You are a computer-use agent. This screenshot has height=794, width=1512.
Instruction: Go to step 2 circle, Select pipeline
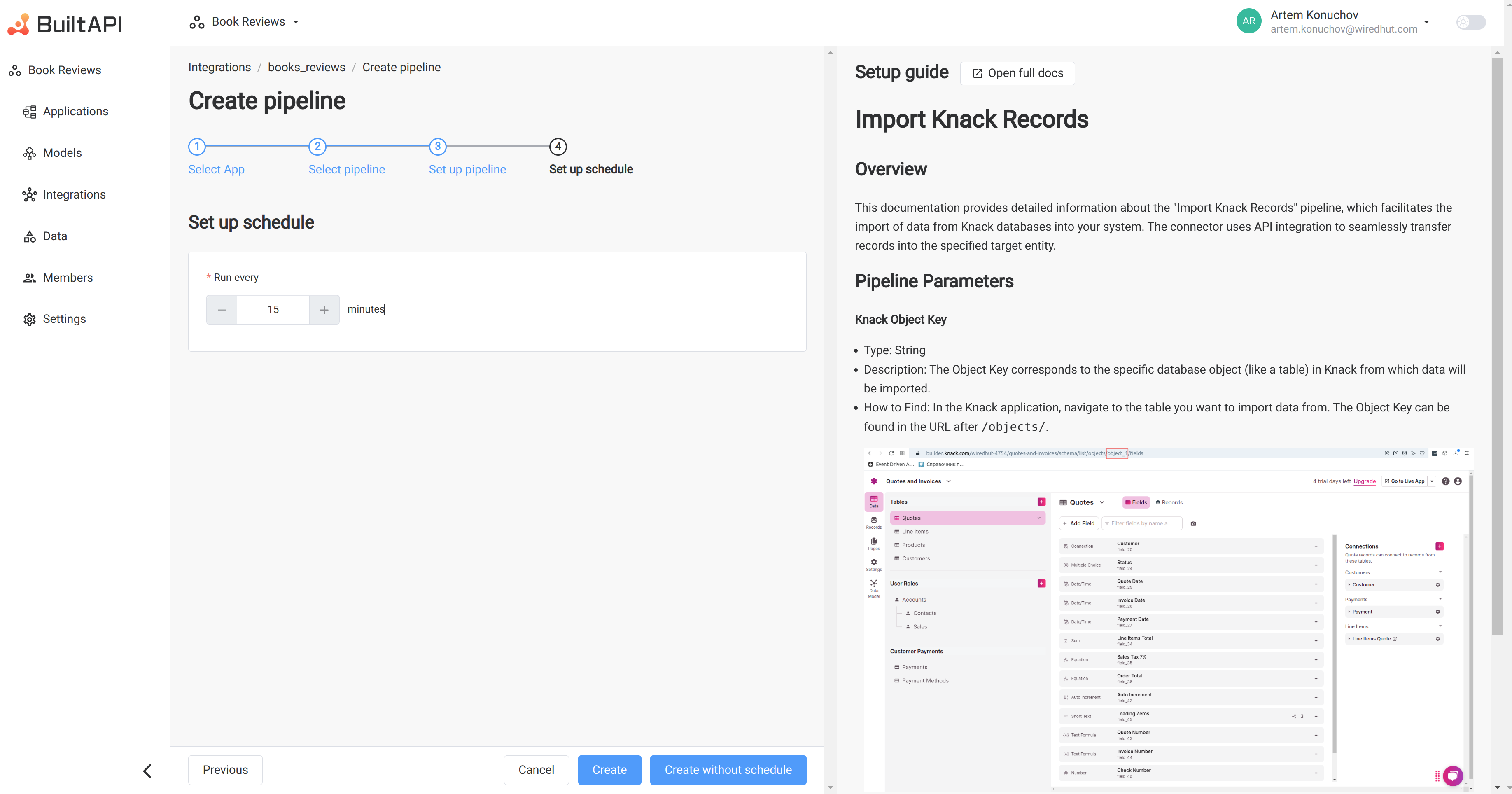point(317,146)
